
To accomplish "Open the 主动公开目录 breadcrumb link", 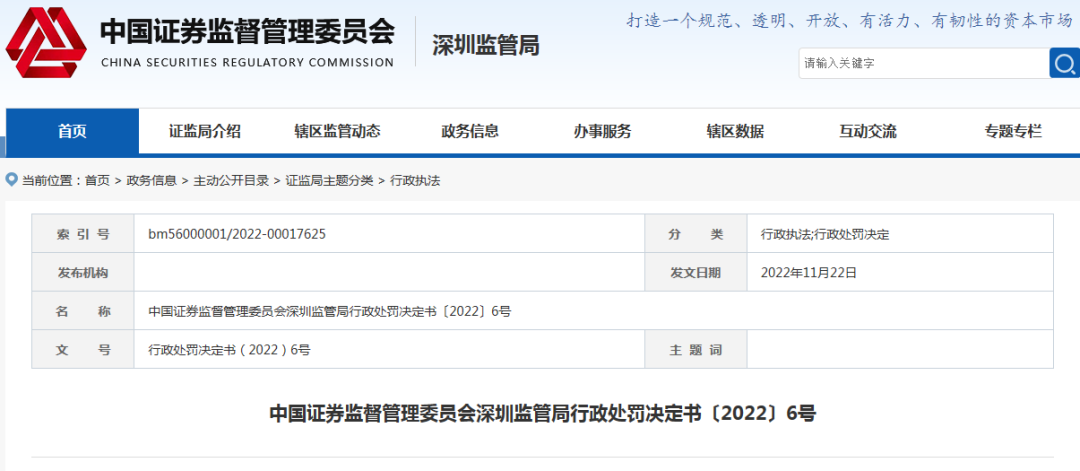I will tap(231, 181).
